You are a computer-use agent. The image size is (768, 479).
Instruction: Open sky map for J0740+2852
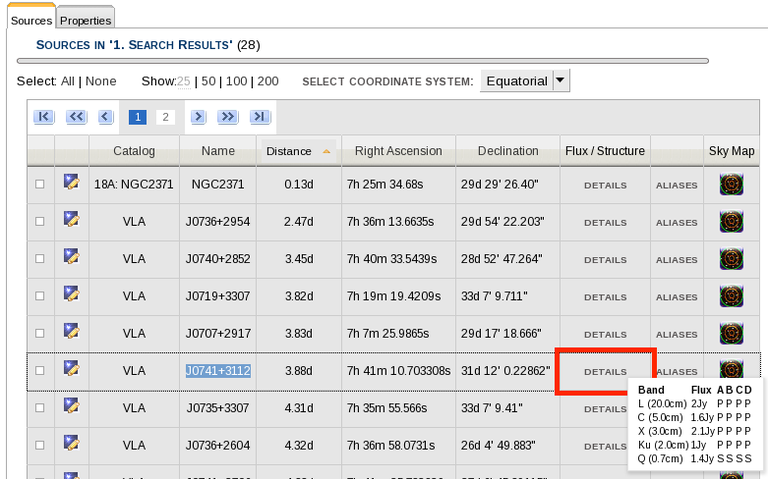[731, 258]
